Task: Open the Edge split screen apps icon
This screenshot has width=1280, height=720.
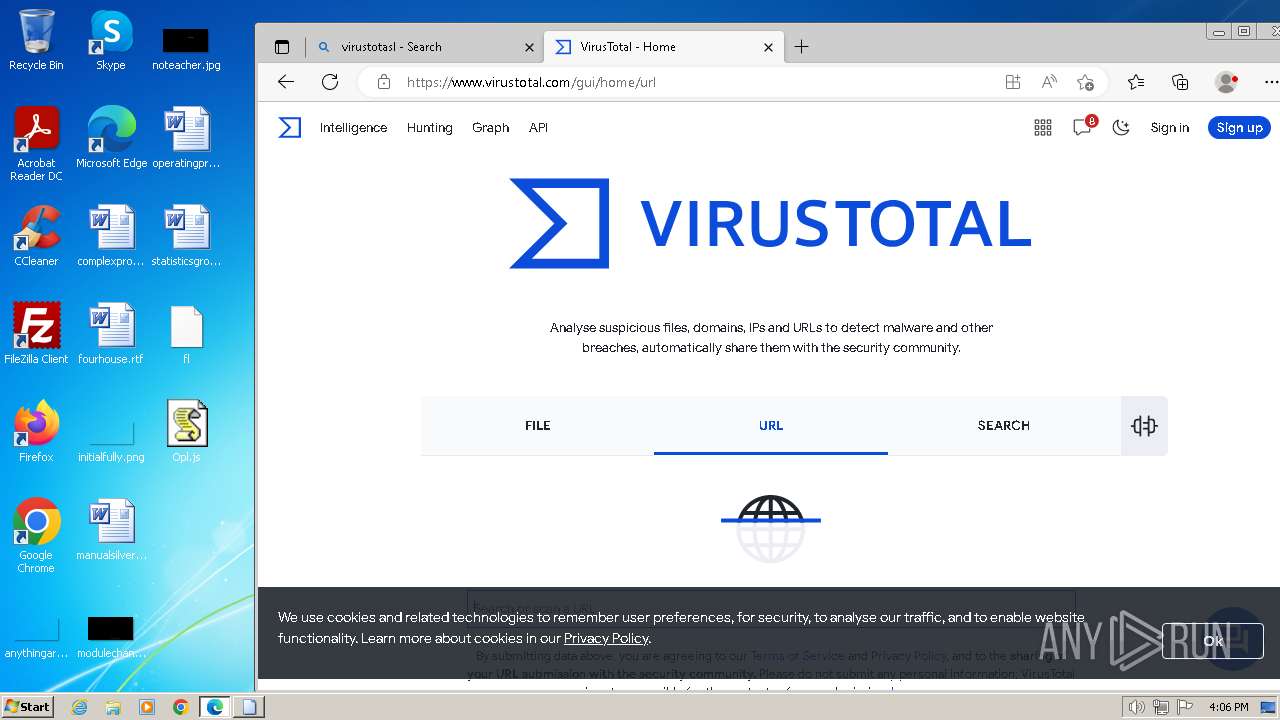Action: (1013, 82)
